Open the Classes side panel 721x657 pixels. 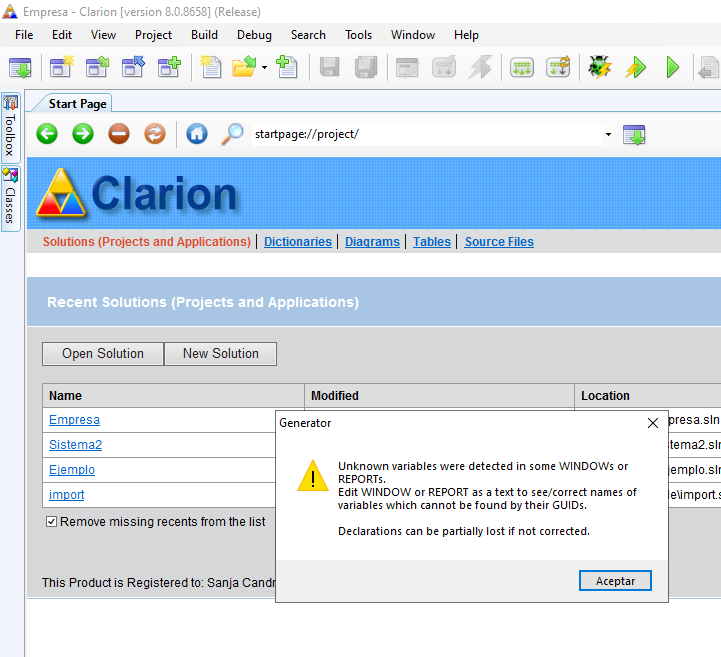(11, 199)
